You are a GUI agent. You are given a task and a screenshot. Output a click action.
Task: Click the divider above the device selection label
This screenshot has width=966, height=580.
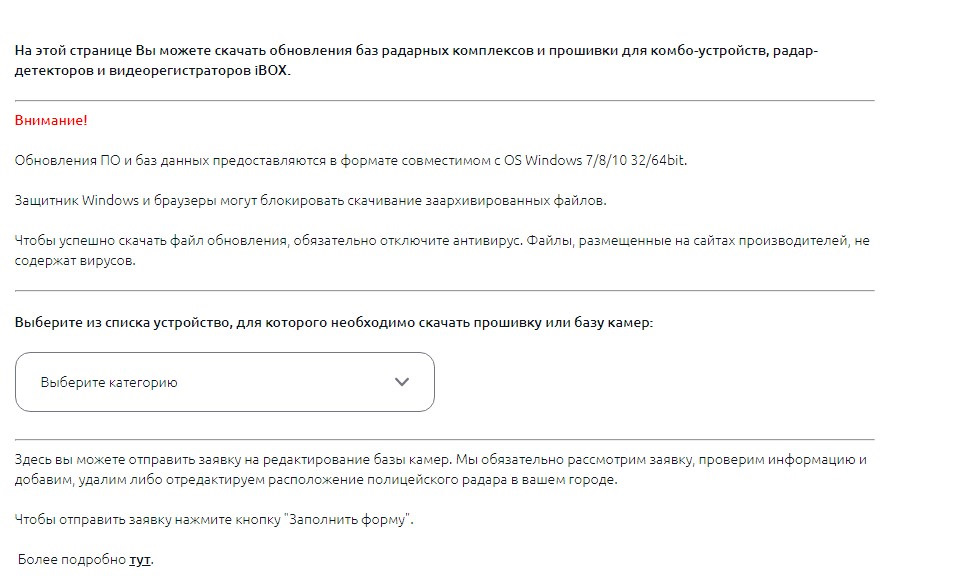tap(444, 291)
